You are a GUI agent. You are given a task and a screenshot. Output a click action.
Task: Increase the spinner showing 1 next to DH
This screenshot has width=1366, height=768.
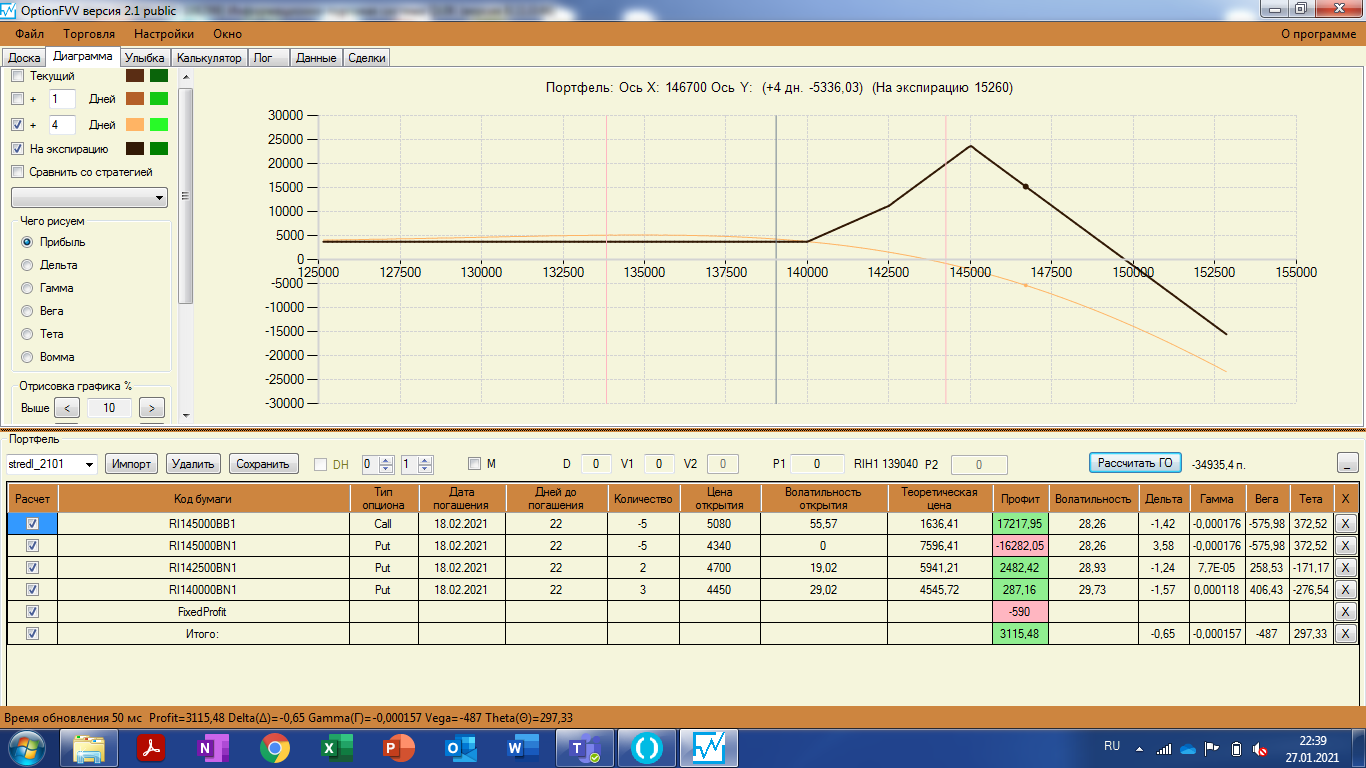click(x=425, y=460)
